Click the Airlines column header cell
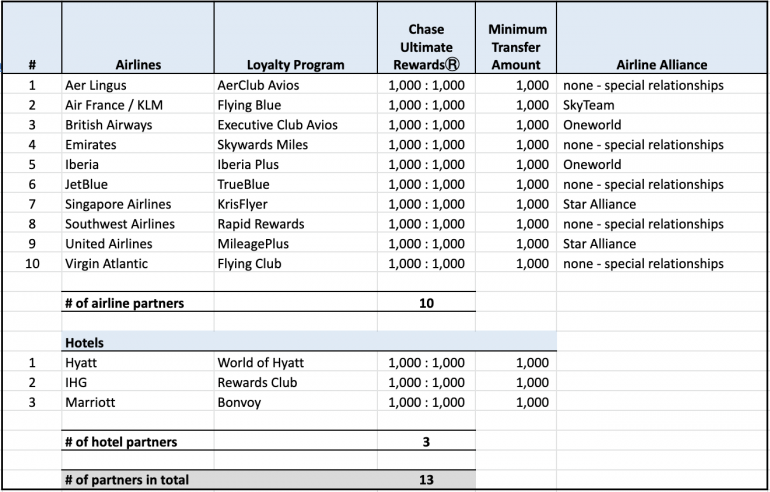Screen dimensions: 770x492 pos(138,64)
